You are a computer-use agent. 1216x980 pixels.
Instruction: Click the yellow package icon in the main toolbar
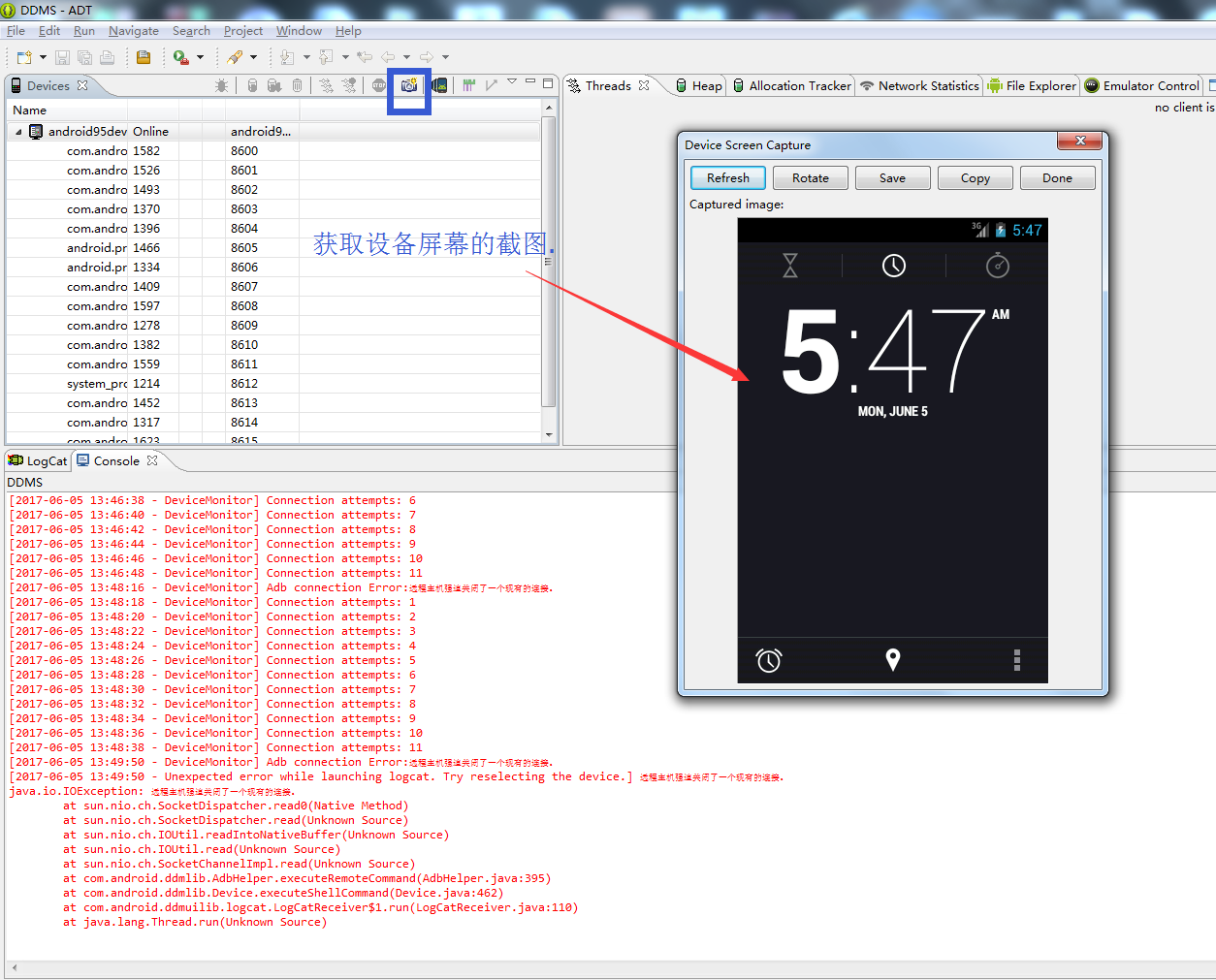[x=144, y=57]
